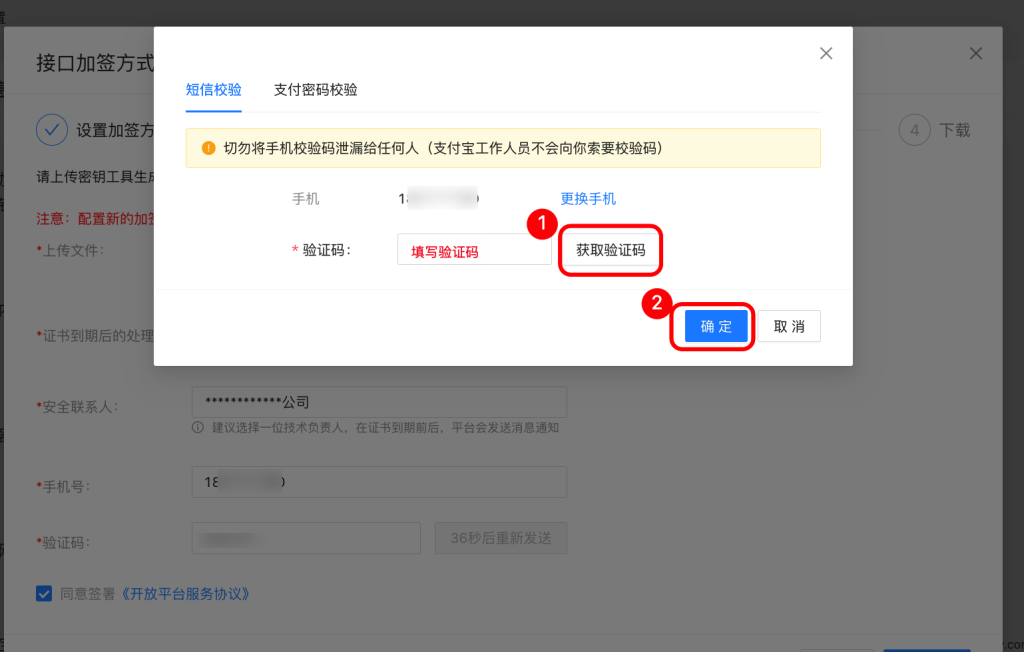Close the SMS verification popup
The image size is (1024, 652).
pyautogui.click(x=826, y=54)
